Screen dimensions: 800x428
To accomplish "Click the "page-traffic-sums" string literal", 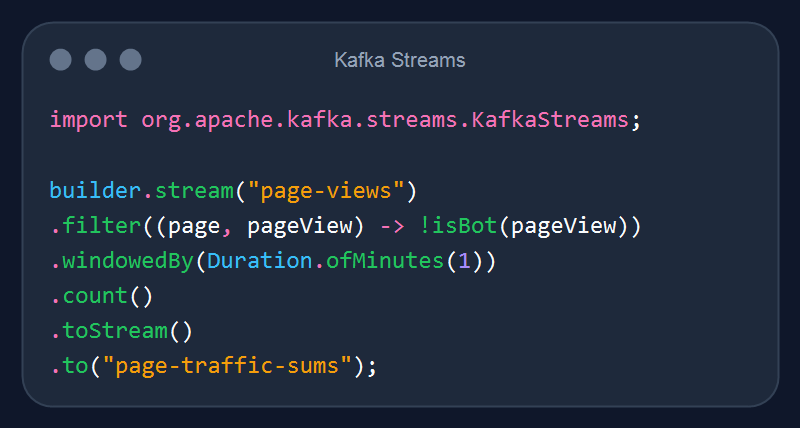I will coord(227,366).
